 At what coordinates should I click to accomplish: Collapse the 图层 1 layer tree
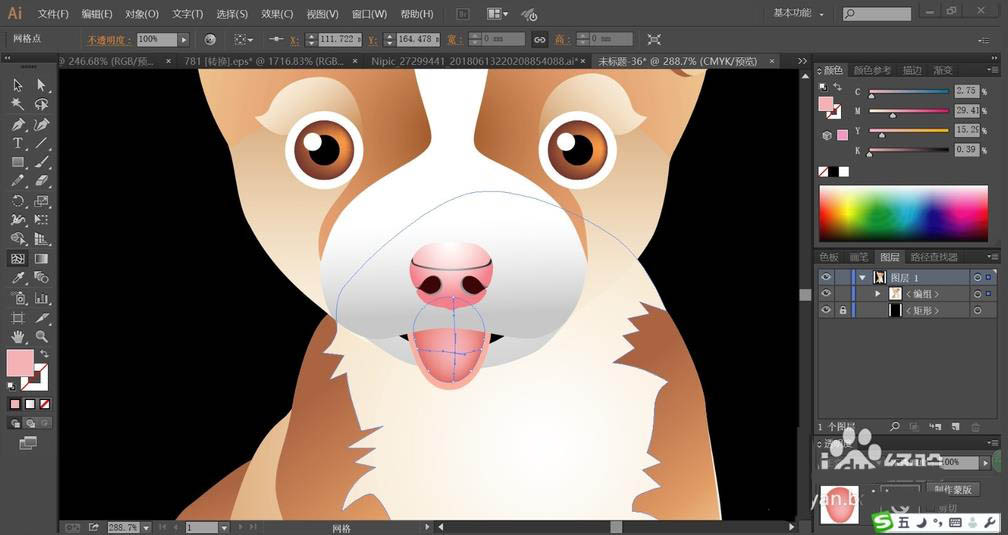pyautogui.click(x=862, y=277)
